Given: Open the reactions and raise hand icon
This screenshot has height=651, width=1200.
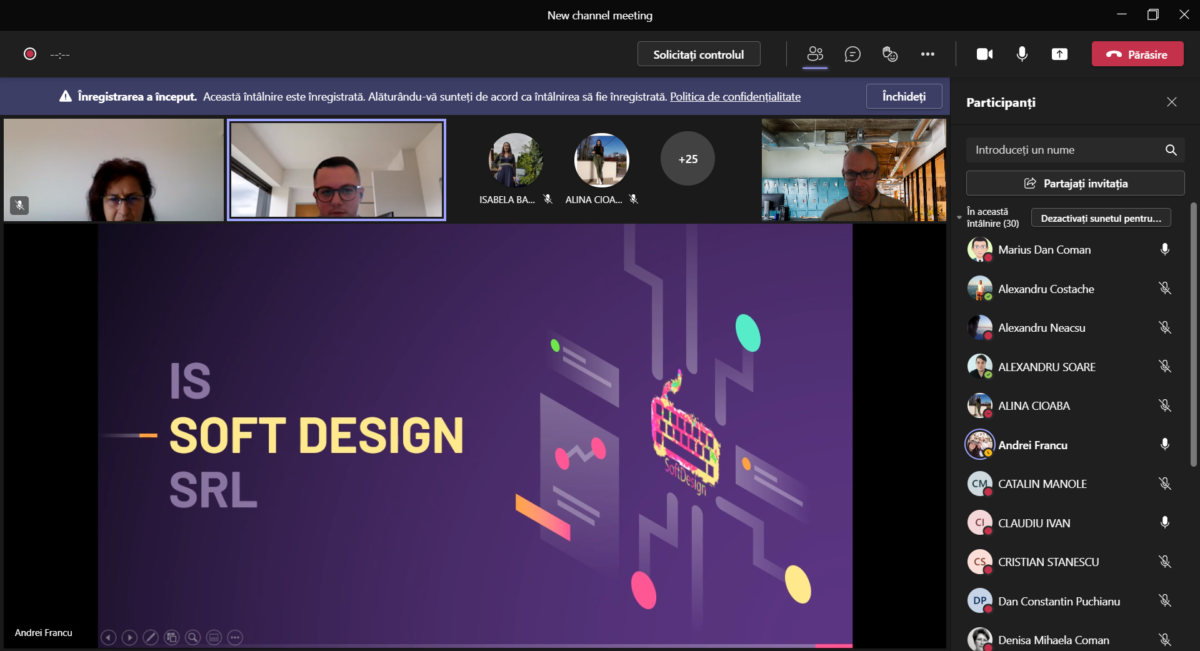Looking at the screenshot, I should [890, 54].
